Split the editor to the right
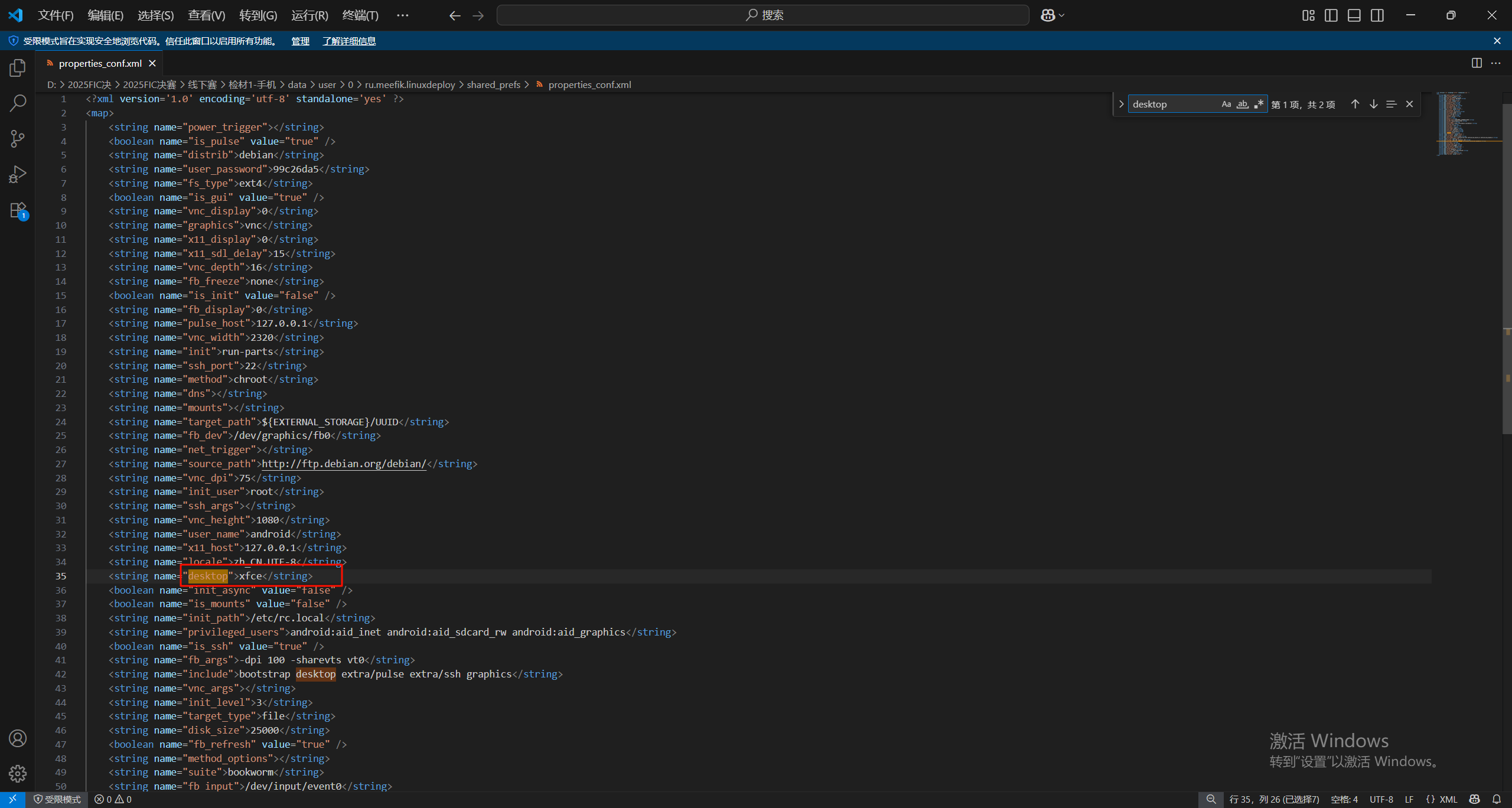Viewport: 1512px width, 808px height. coord(1477,63)
